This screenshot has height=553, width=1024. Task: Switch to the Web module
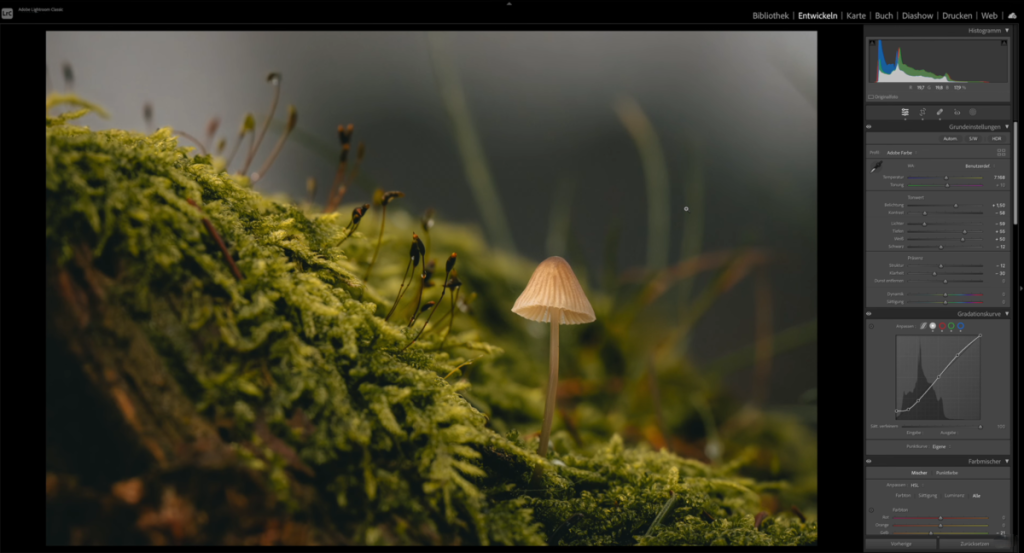[989, 16]
